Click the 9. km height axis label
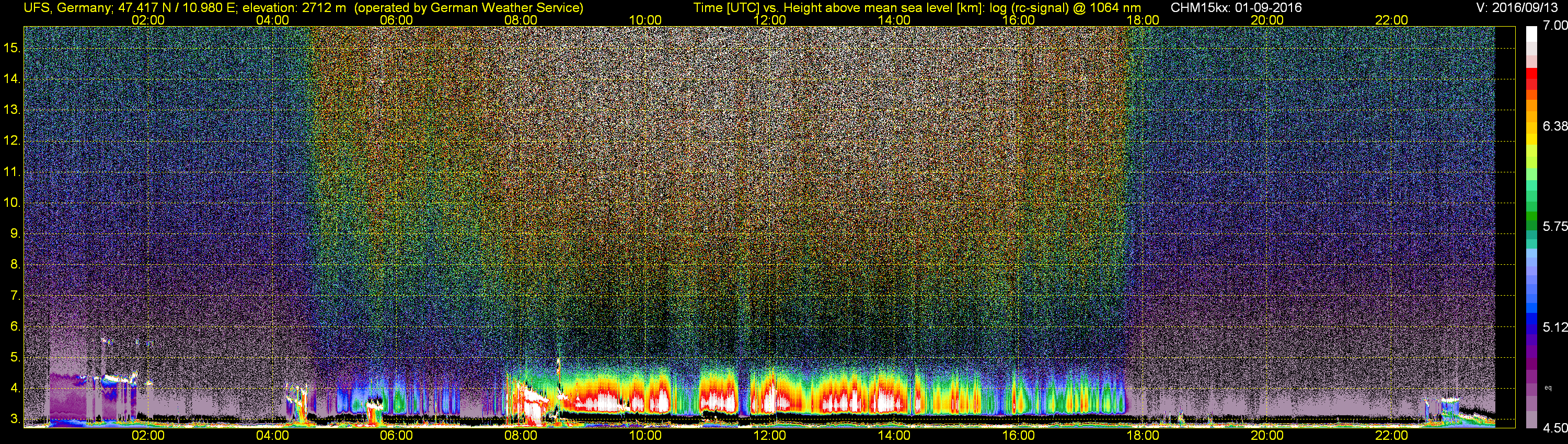This screenshot has width=1568, height=444. tap(15, 233)
